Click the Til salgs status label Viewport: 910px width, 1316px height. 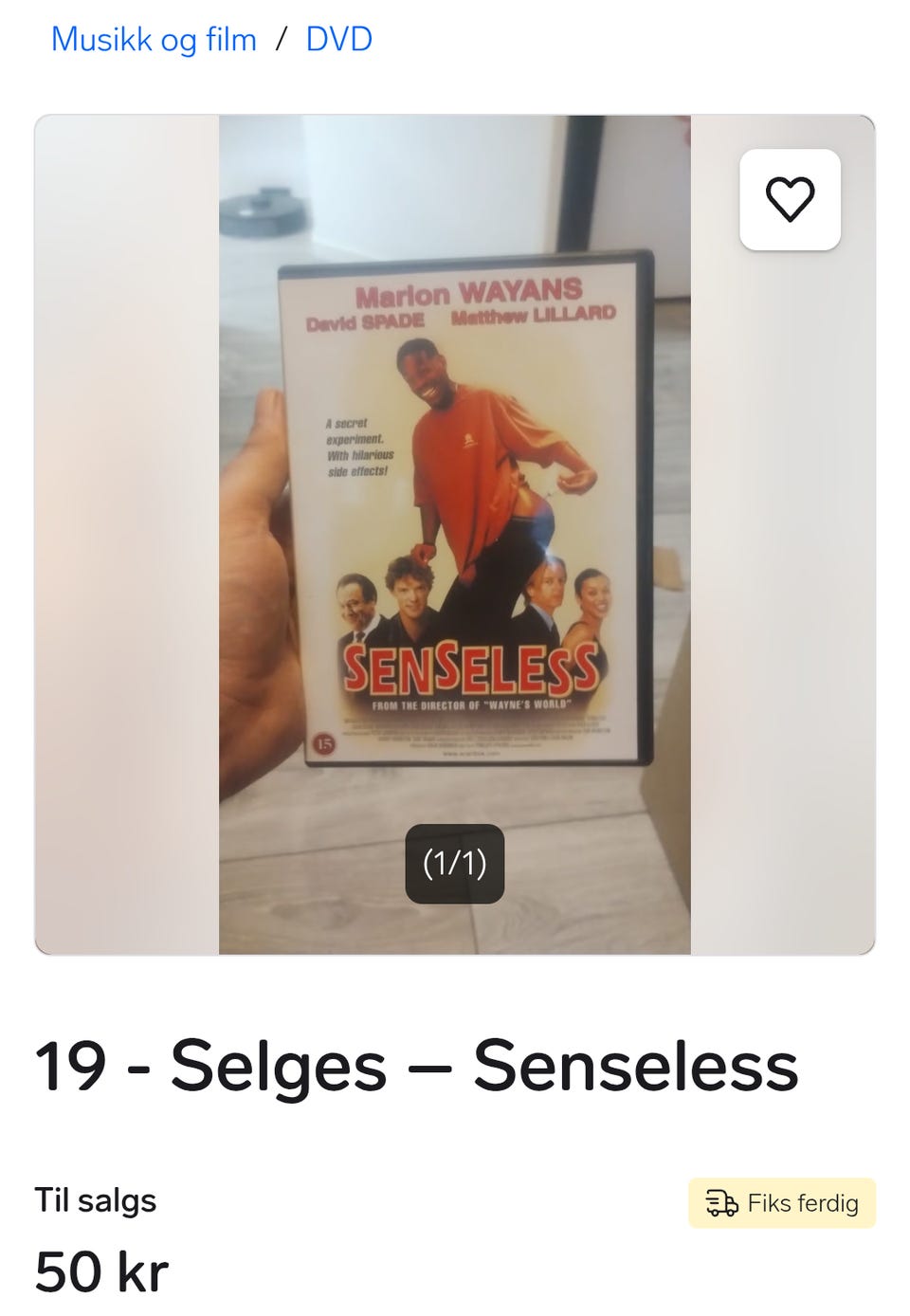96,1200
